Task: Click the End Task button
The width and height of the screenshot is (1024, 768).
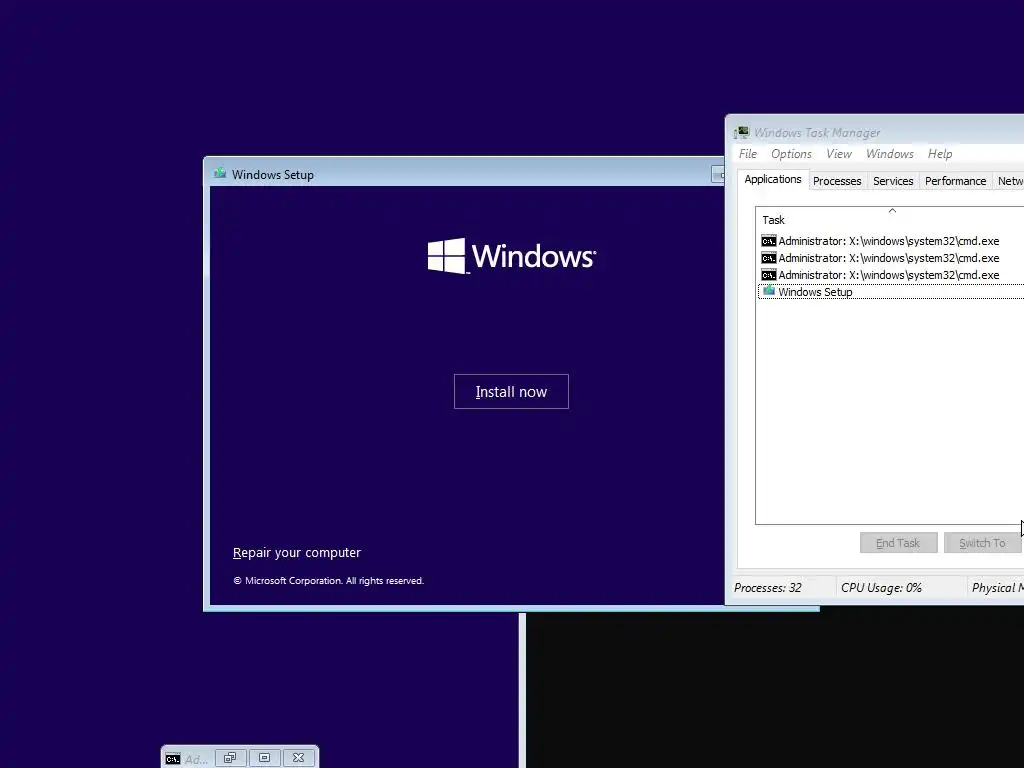Action: pos(898,543)
